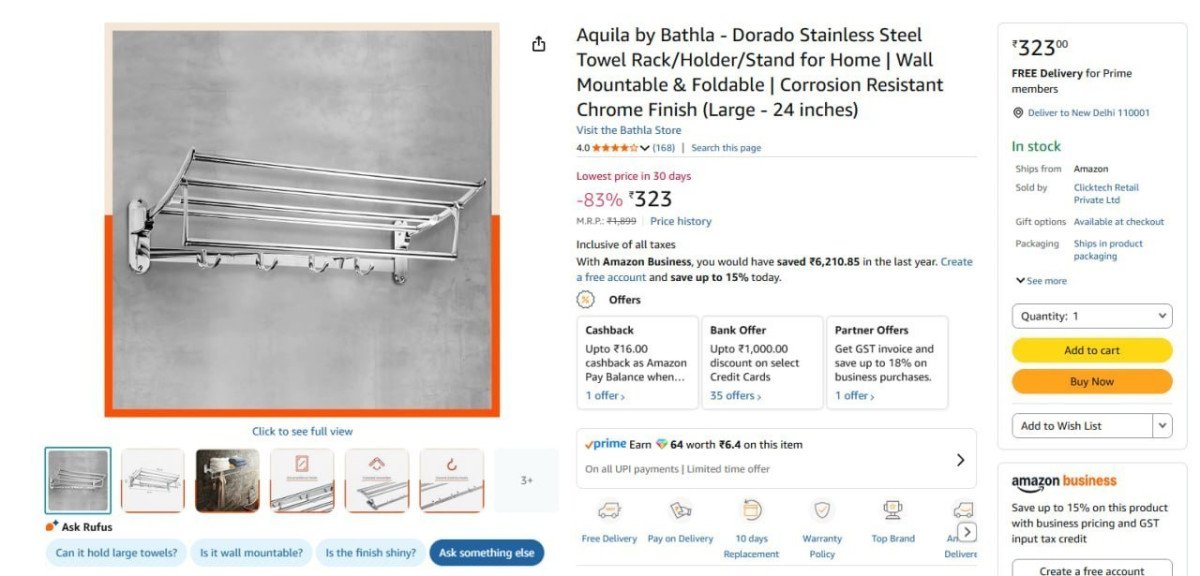
Task: Show more images via 3+ thumbnail
Action: [526, 480]
